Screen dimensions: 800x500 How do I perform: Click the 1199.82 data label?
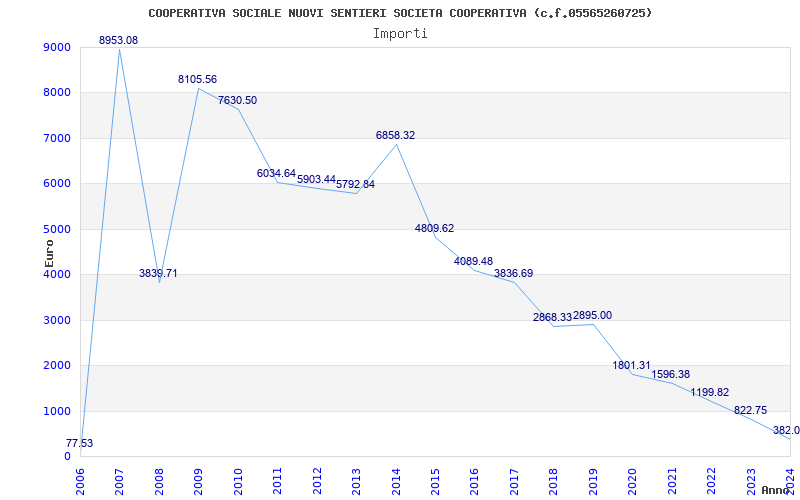[x=710, y=393]
